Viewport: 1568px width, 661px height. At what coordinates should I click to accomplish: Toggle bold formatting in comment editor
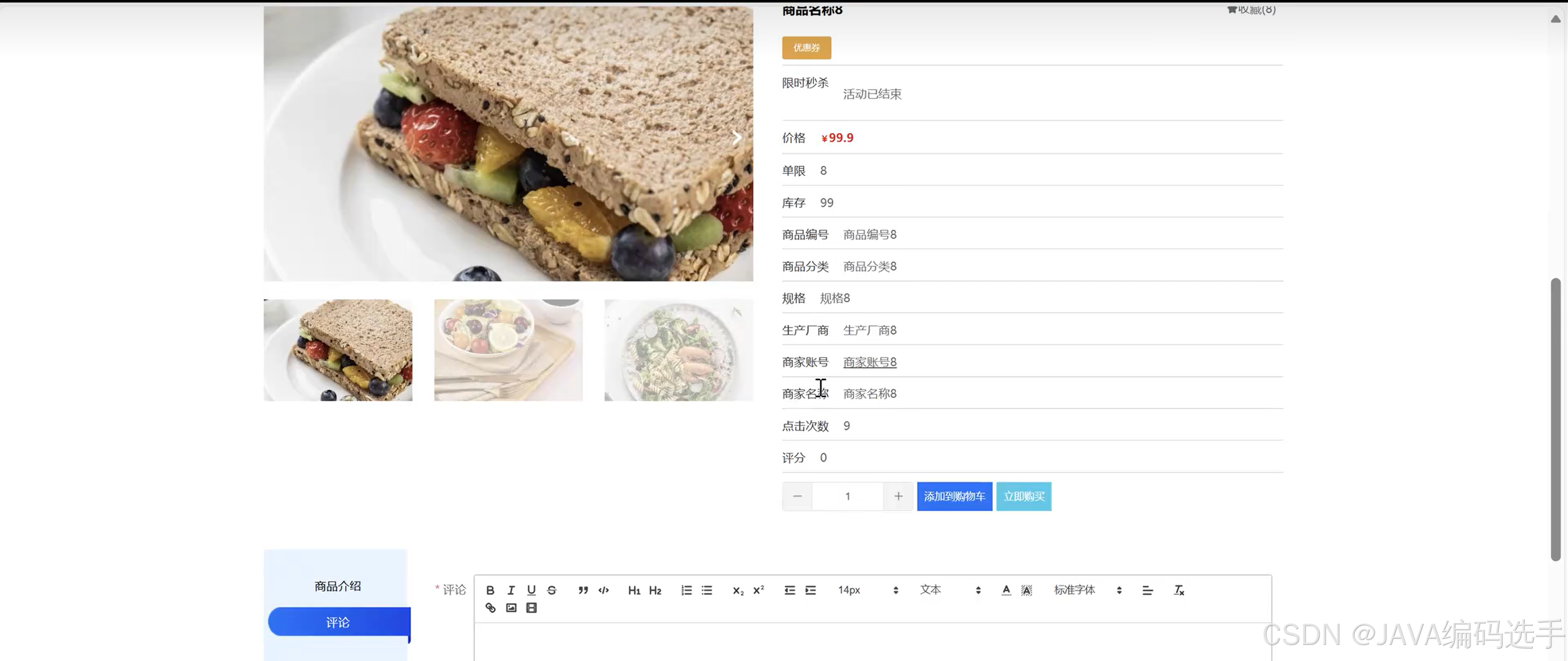point(491,590)
